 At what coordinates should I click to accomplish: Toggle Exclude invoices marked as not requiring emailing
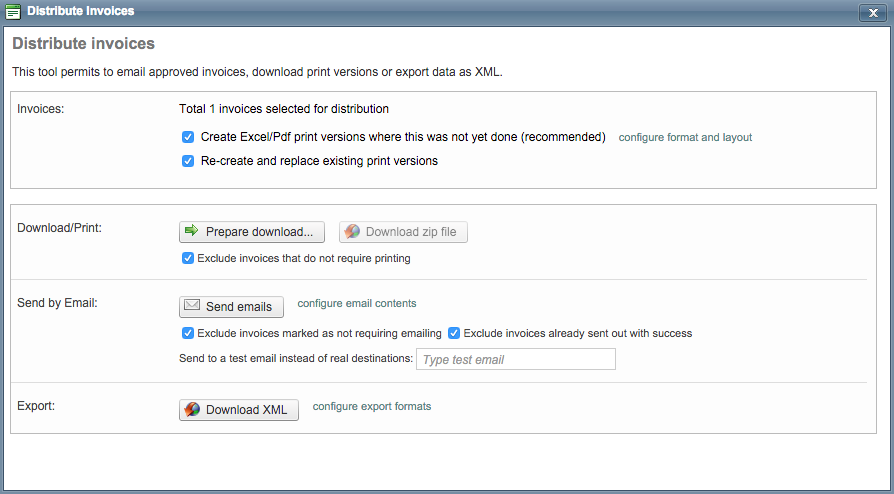pyautogui.click(x=188, y=333)
